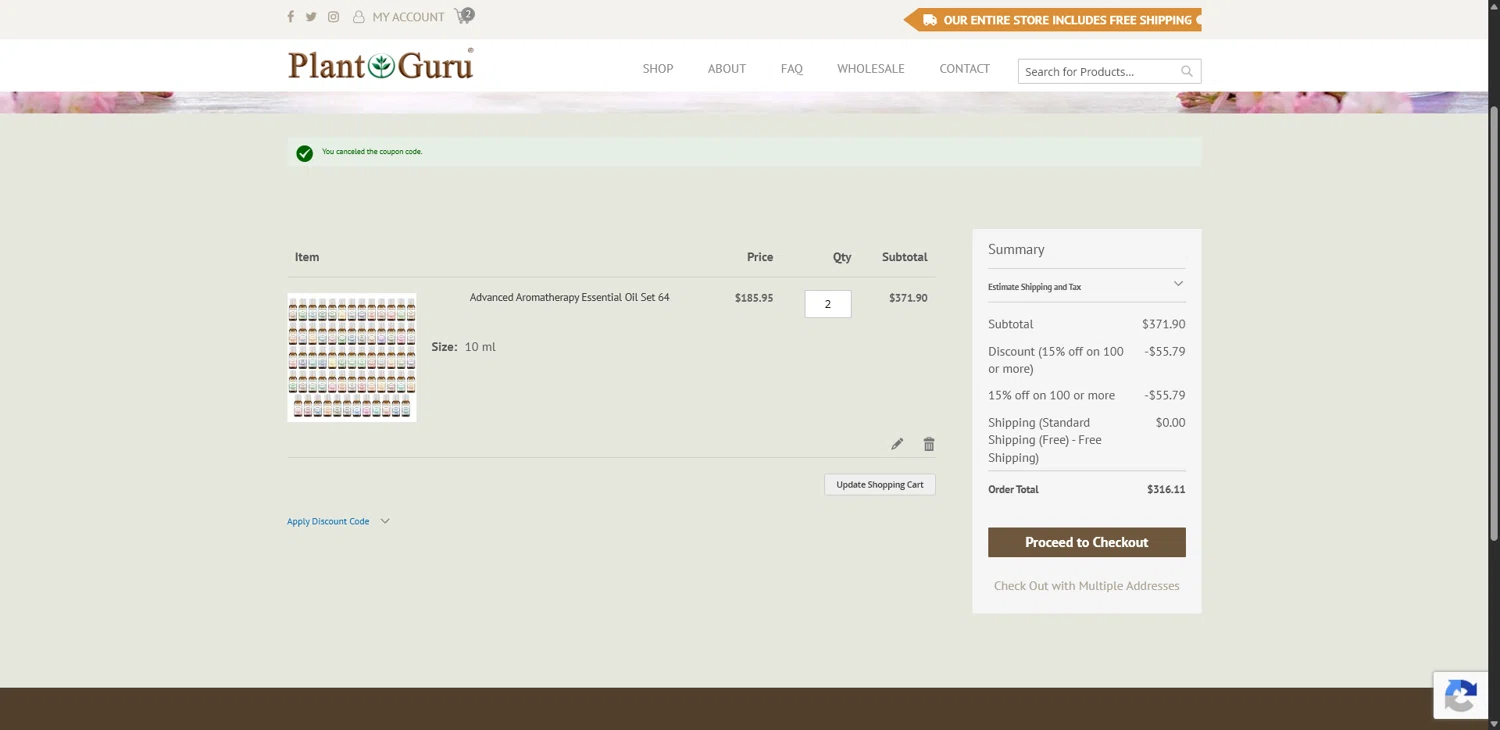Expand Apply Discount Code section
Screen dimensions: 1500x730
[338, 521]
